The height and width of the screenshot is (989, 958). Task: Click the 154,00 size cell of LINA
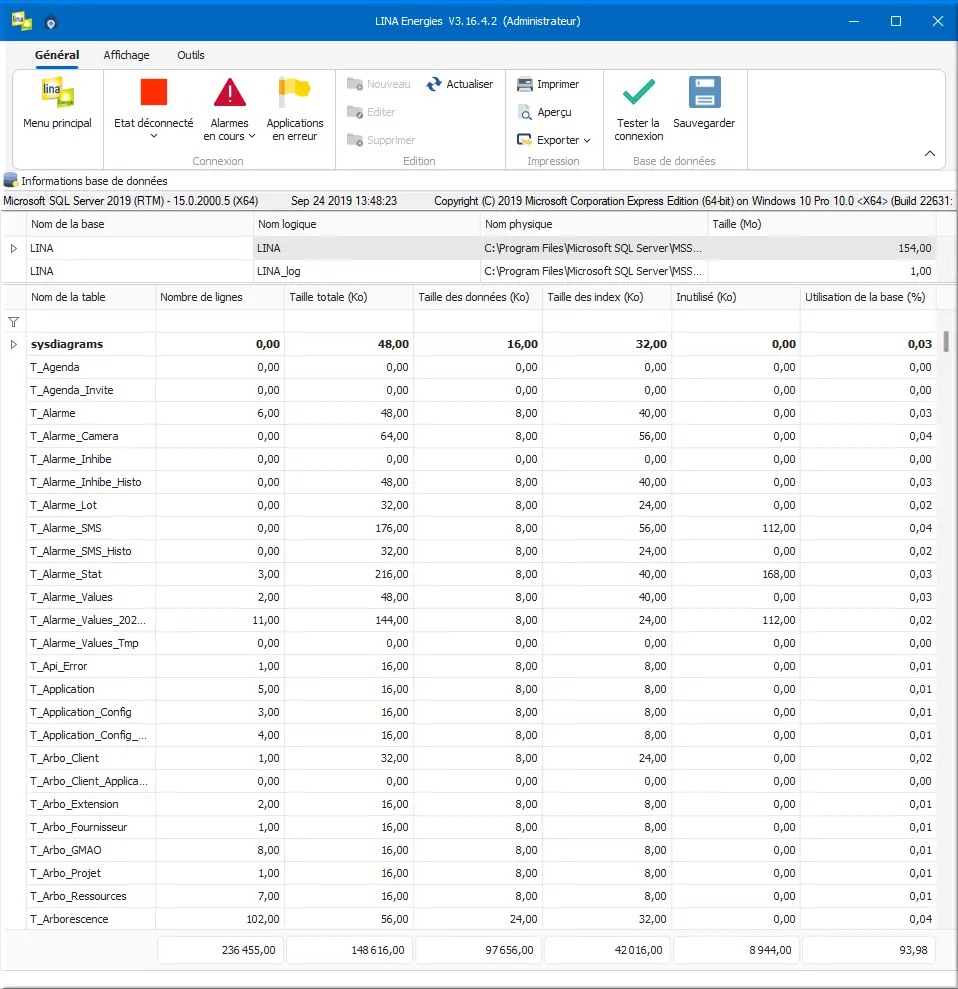[822, 249]
